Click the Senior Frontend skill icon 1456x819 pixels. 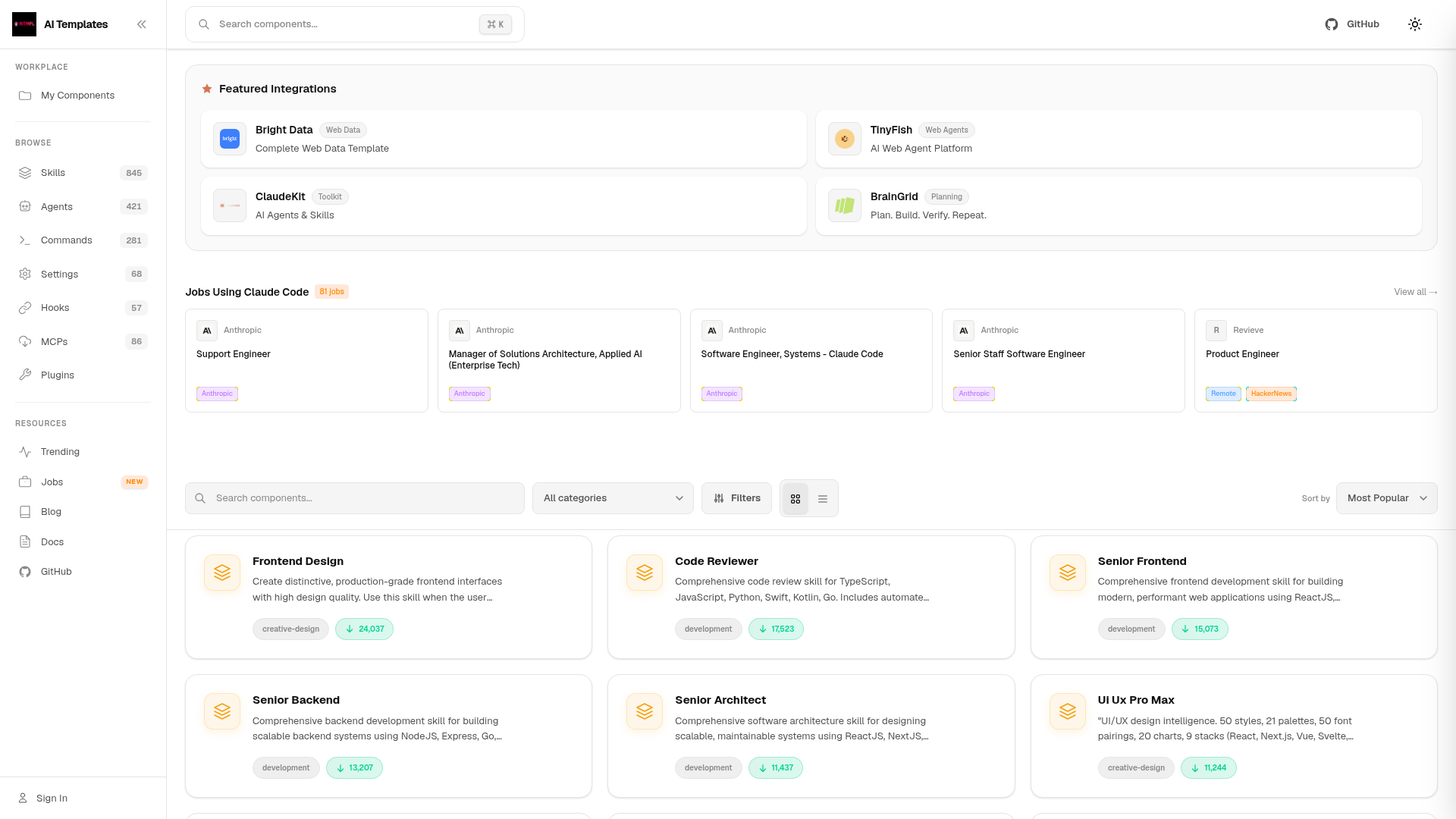(1068, 573)
